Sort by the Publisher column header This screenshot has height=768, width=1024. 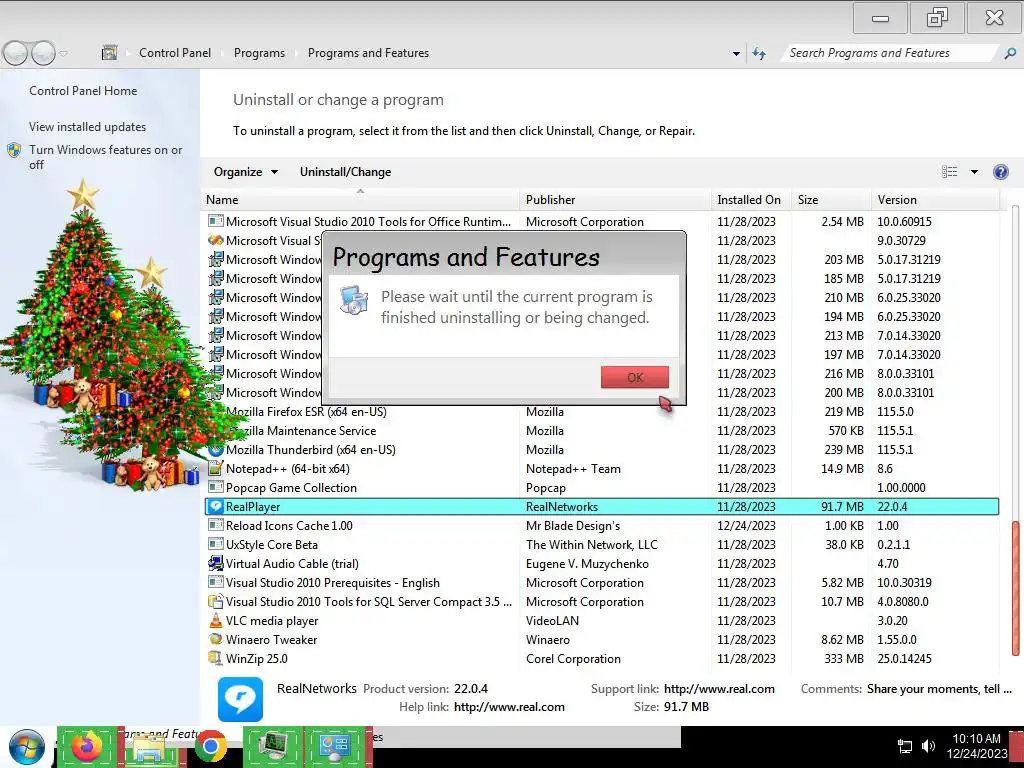click(616, 200)
